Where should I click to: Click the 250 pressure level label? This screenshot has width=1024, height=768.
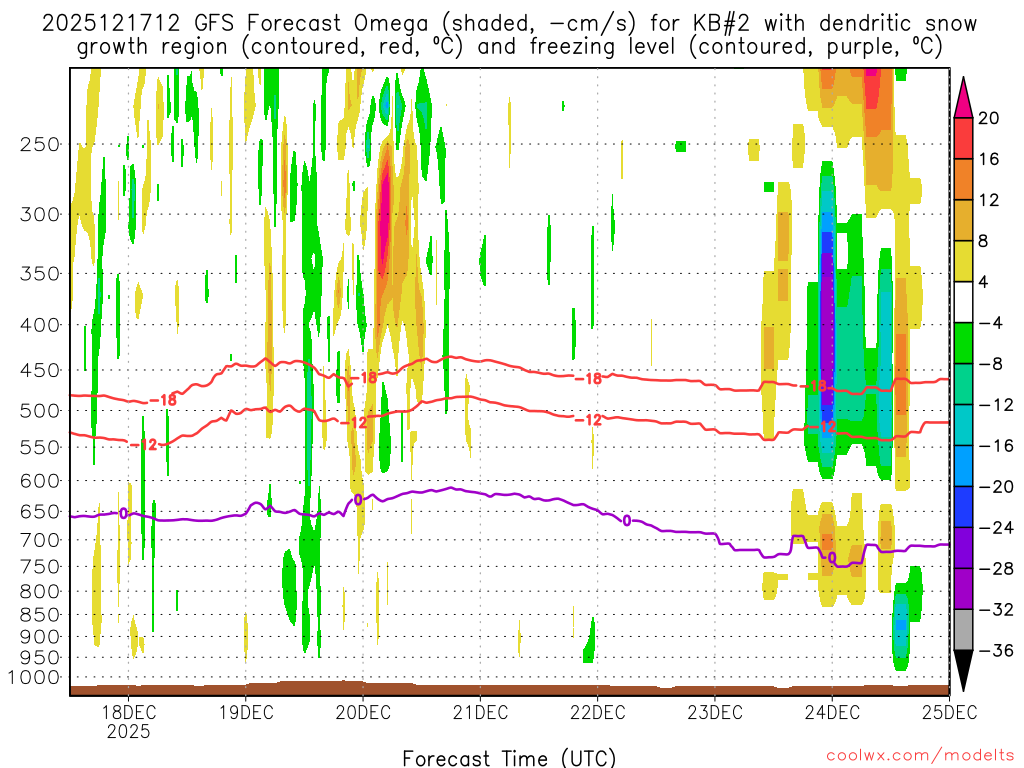(x=40, y=144)
